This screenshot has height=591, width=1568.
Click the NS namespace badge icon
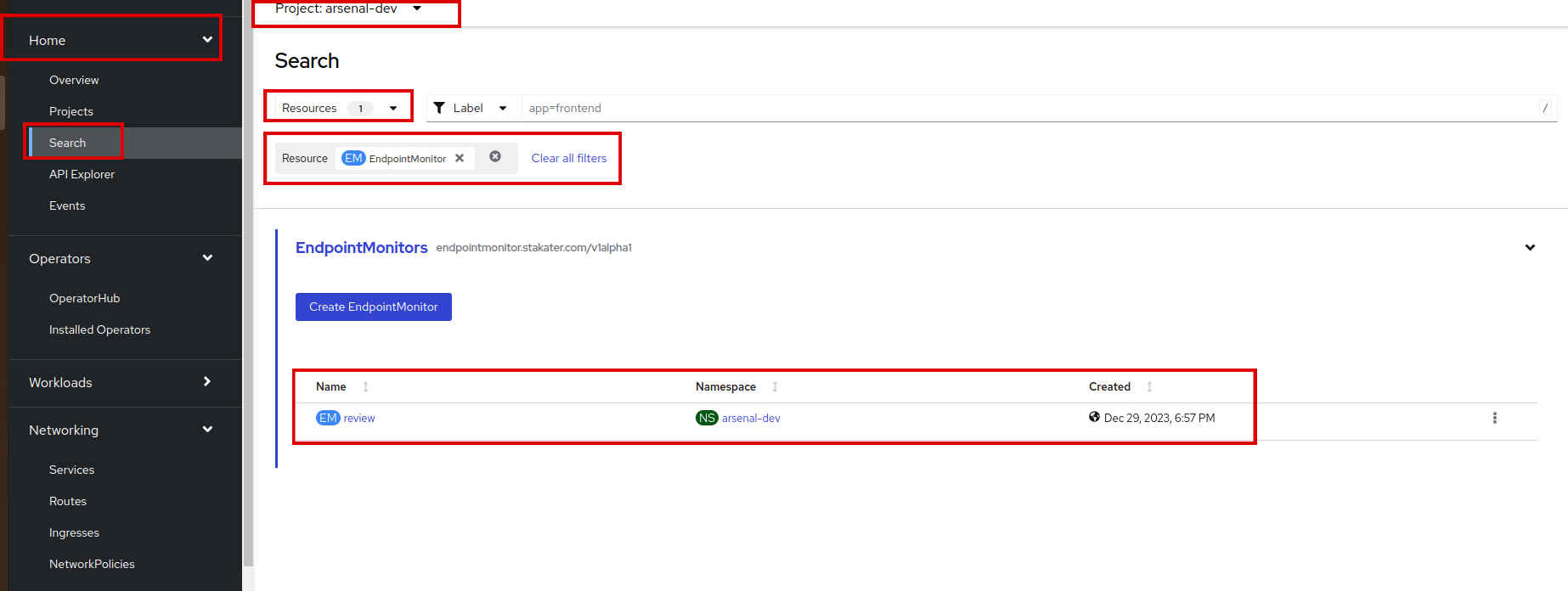click(707, 418)
